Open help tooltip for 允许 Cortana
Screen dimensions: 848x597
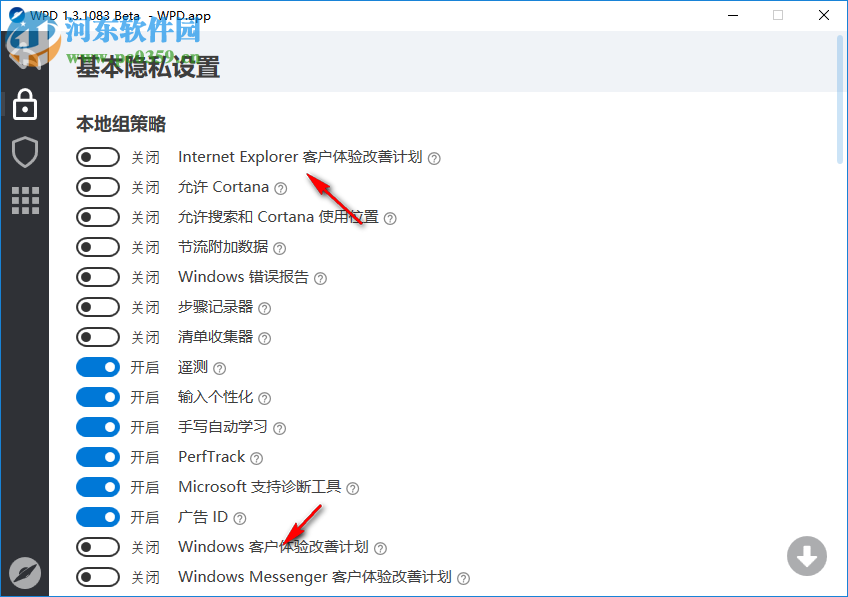(280, 187)
